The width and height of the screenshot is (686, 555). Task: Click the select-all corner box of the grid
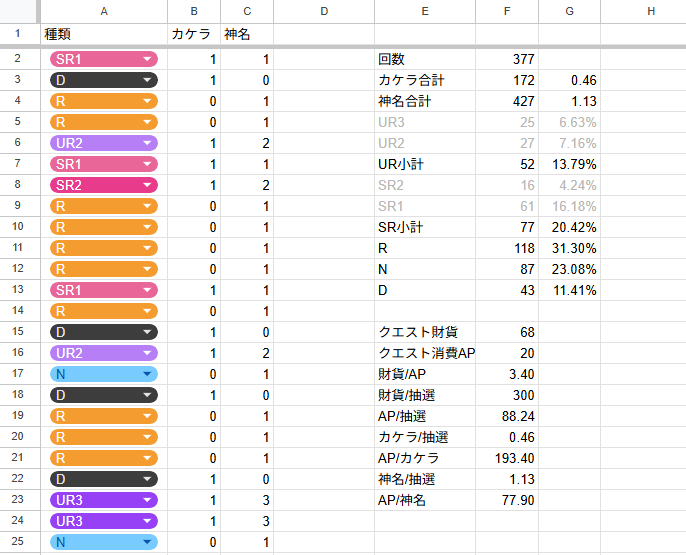(x=19, y=11)
